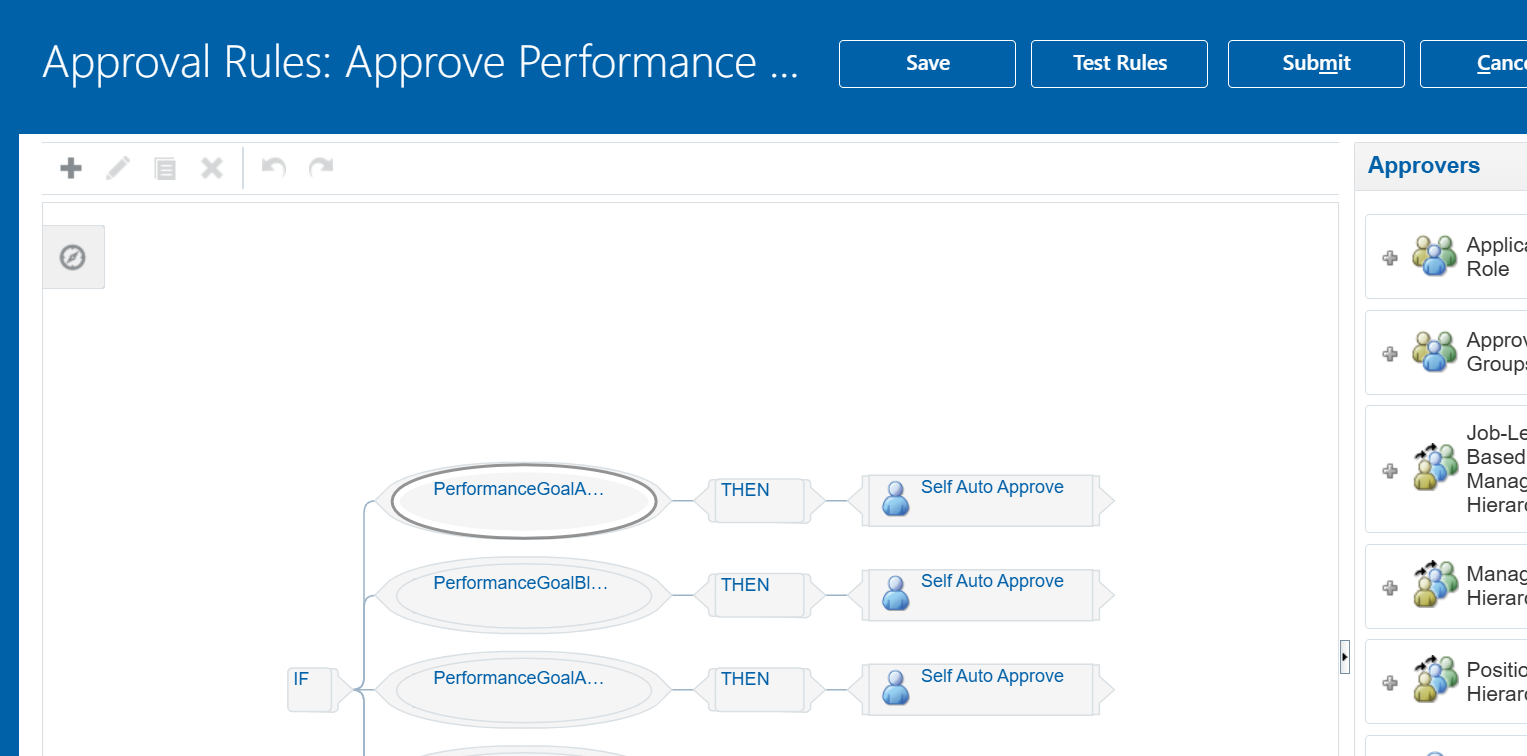Click the plus sign beside Application Role
Viewport: 1527px width, 756px height.
pos(1389,258)
